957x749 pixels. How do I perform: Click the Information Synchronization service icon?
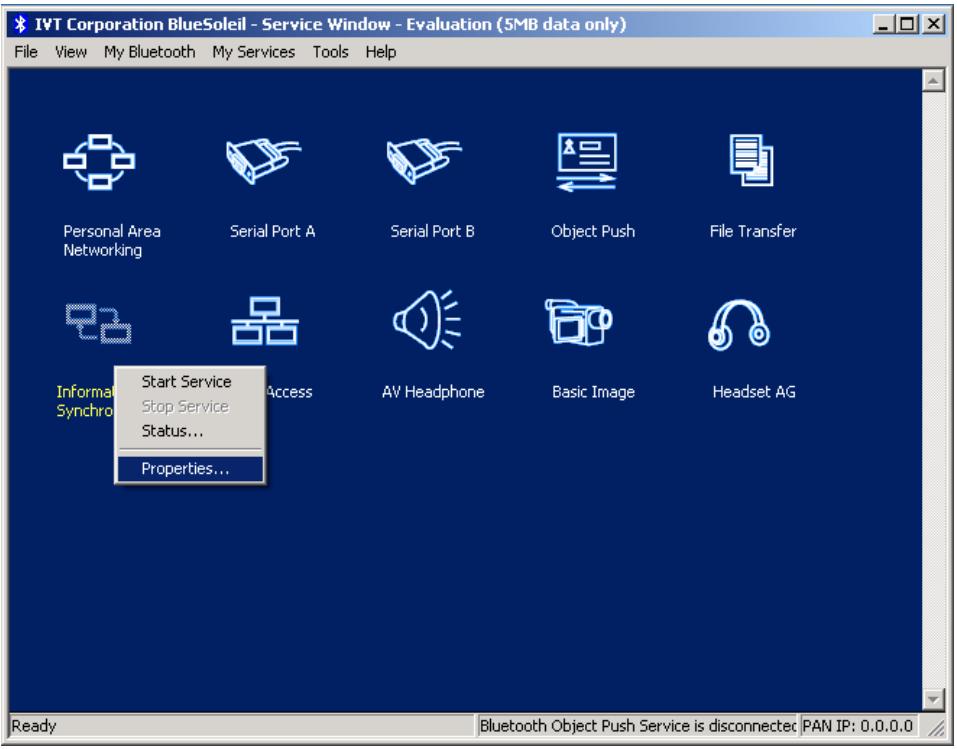pos(98,324)
